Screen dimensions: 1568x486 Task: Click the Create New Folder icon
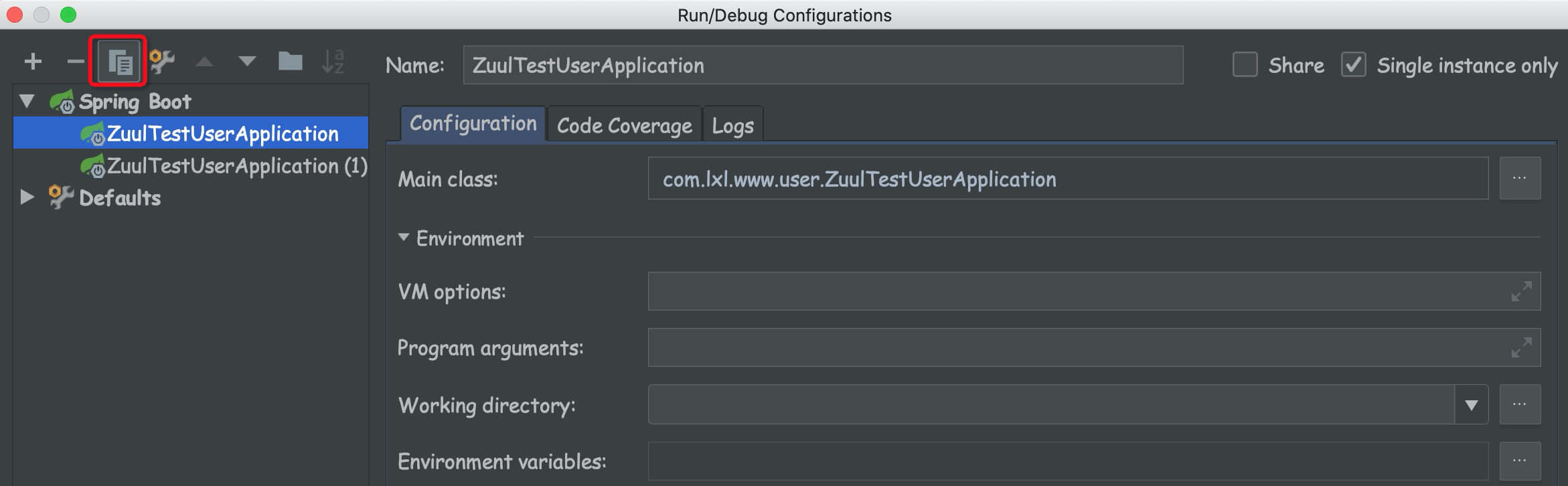pos(290,62)
